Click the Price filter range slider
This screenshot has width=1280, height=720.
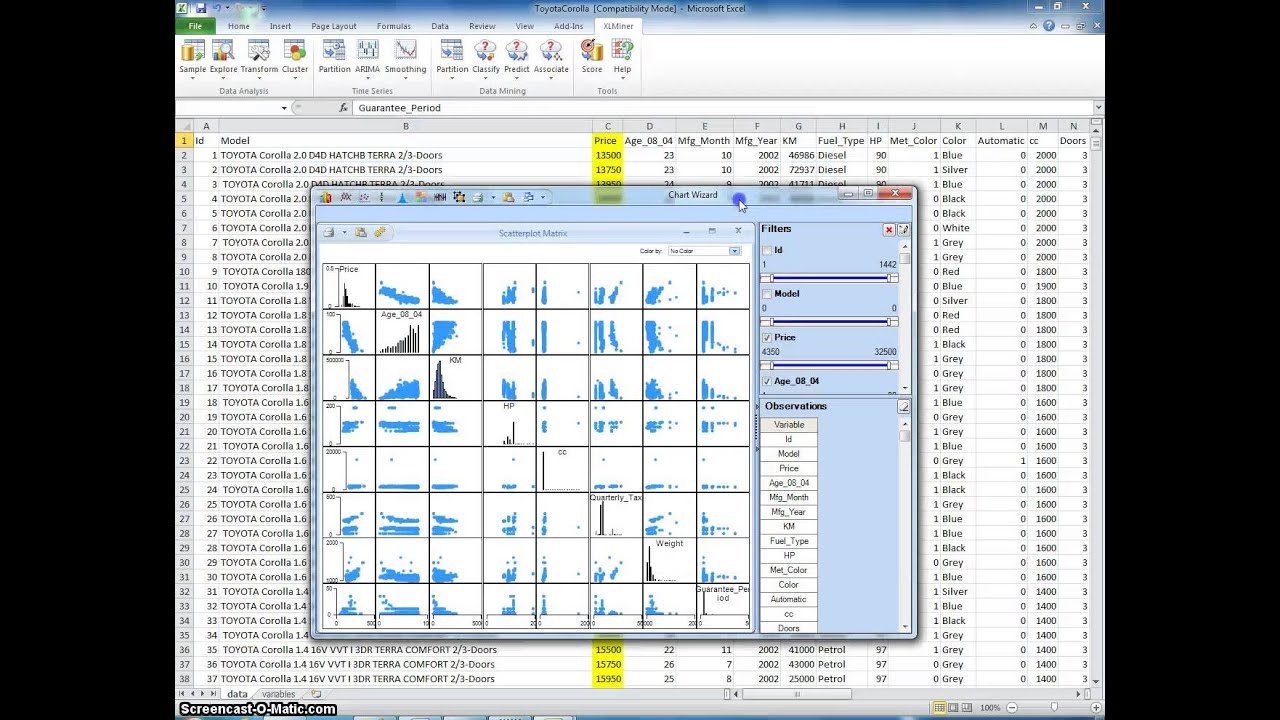click(x=829, y=365)
